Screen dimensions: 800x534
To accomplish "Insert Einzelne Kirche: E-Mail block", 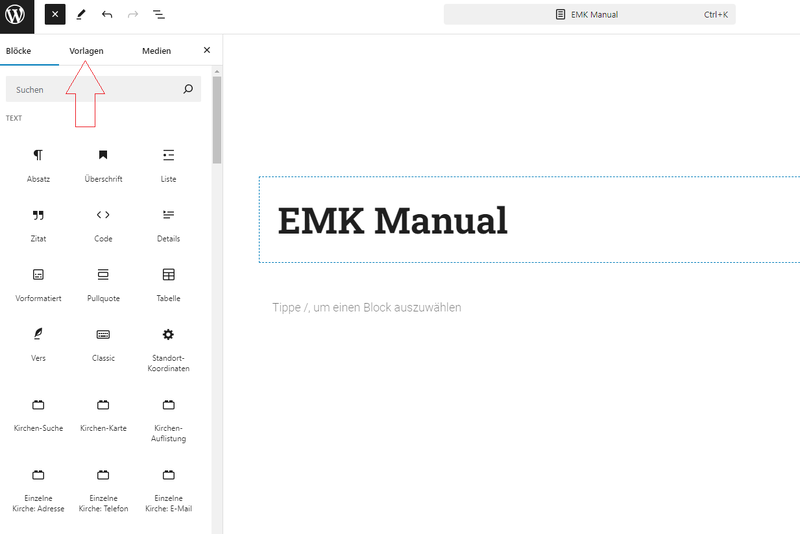I will [x=168, y=490].
